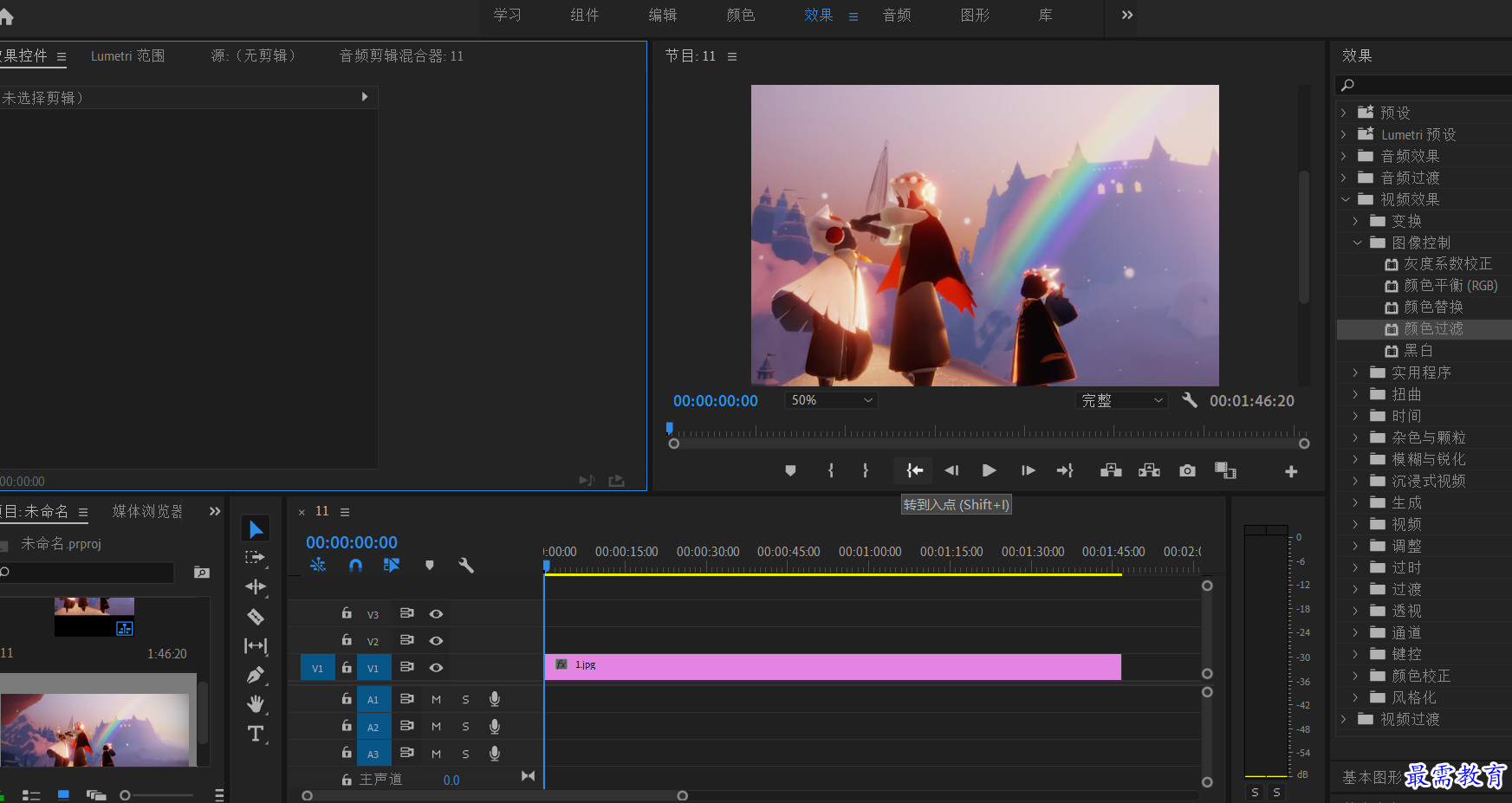Image resolution: width=1512 pixels, height=803 pixels.
Task: Open the 媒体浏览器 tab
Action: click(147, 511)
